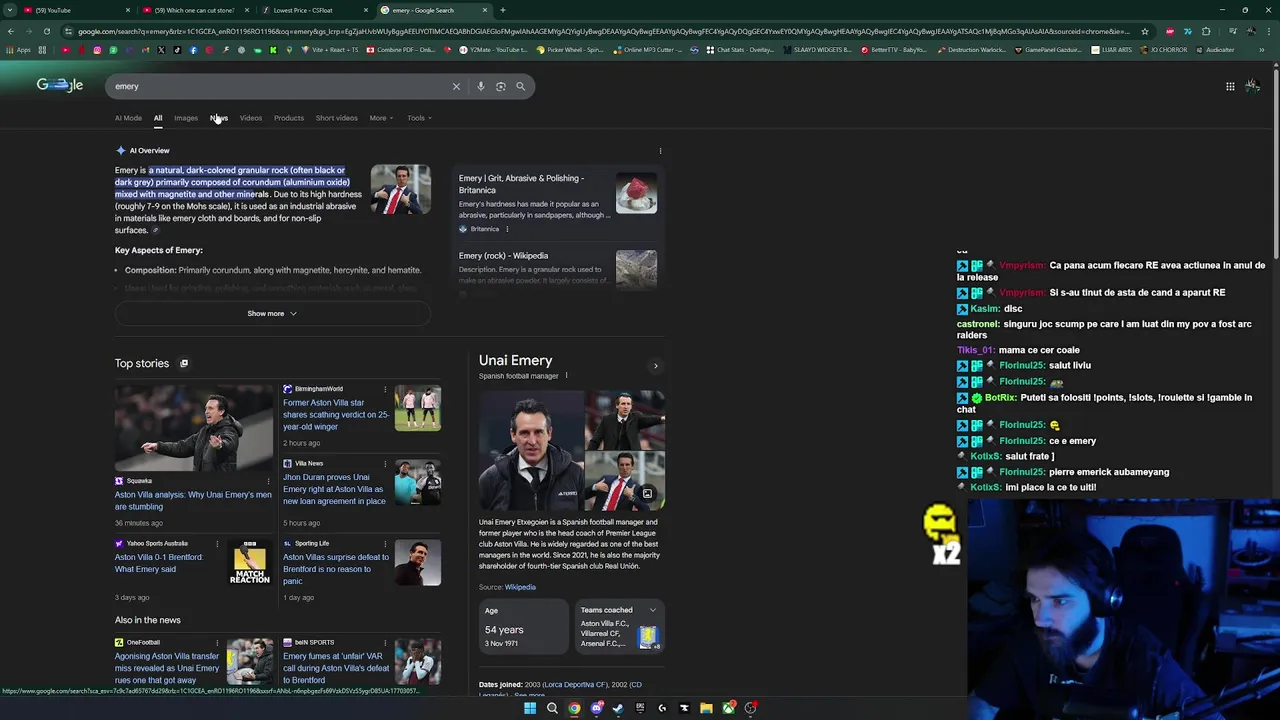Open the Age 54 years card
The width and height of the screenshot is (1280, 720).
pos(523,626)
